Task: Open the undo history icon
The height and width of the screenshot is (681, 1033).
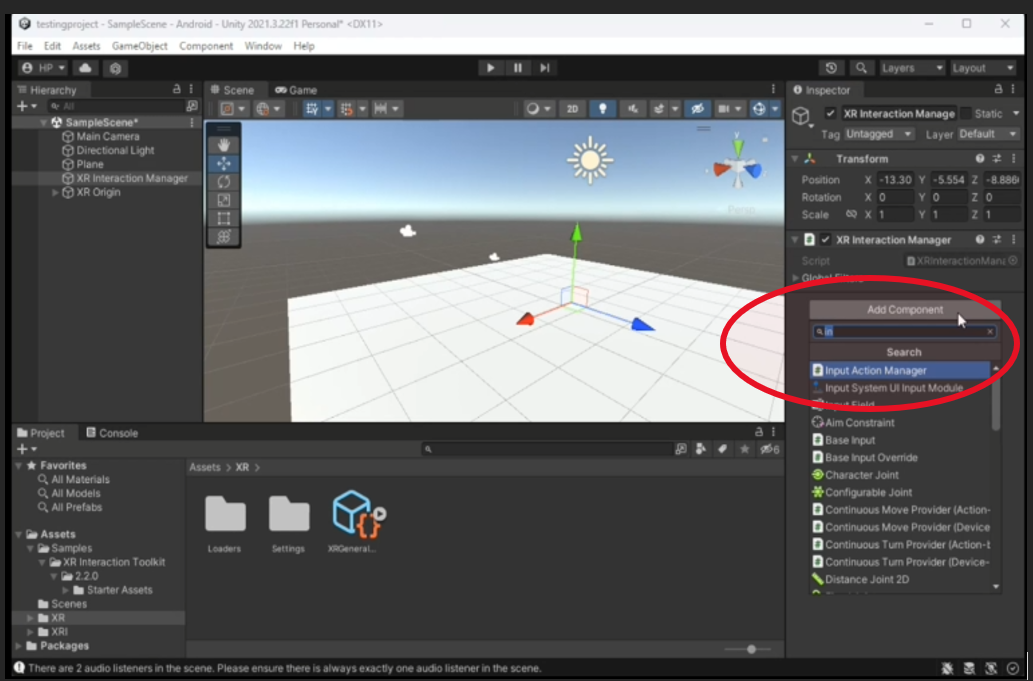Action: 831,68
